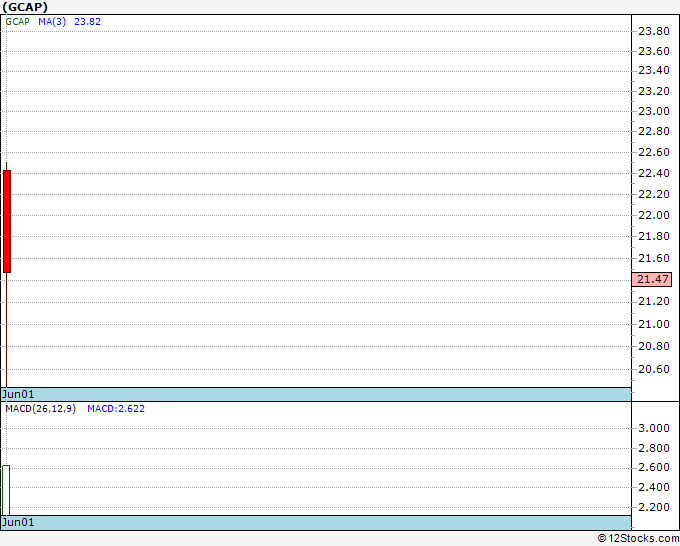Click the 22.00 price axis label
This screenshot has height=546, width=680.
654,215
